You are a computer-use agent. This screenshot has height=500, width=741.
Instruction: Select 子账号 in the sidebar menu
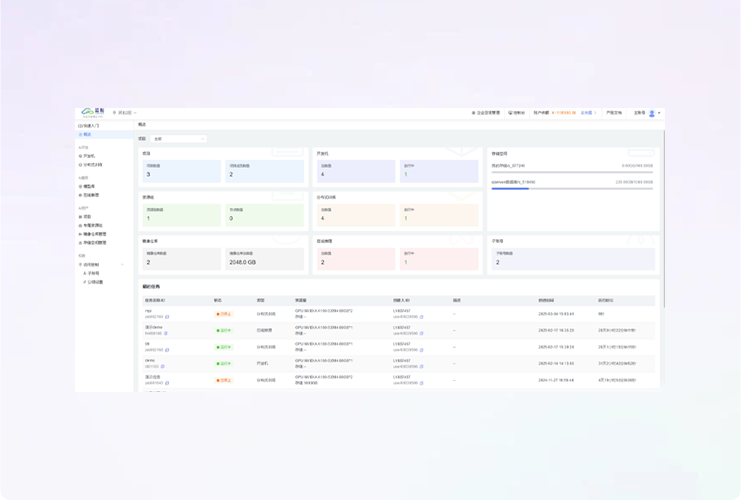click(93, 273)
